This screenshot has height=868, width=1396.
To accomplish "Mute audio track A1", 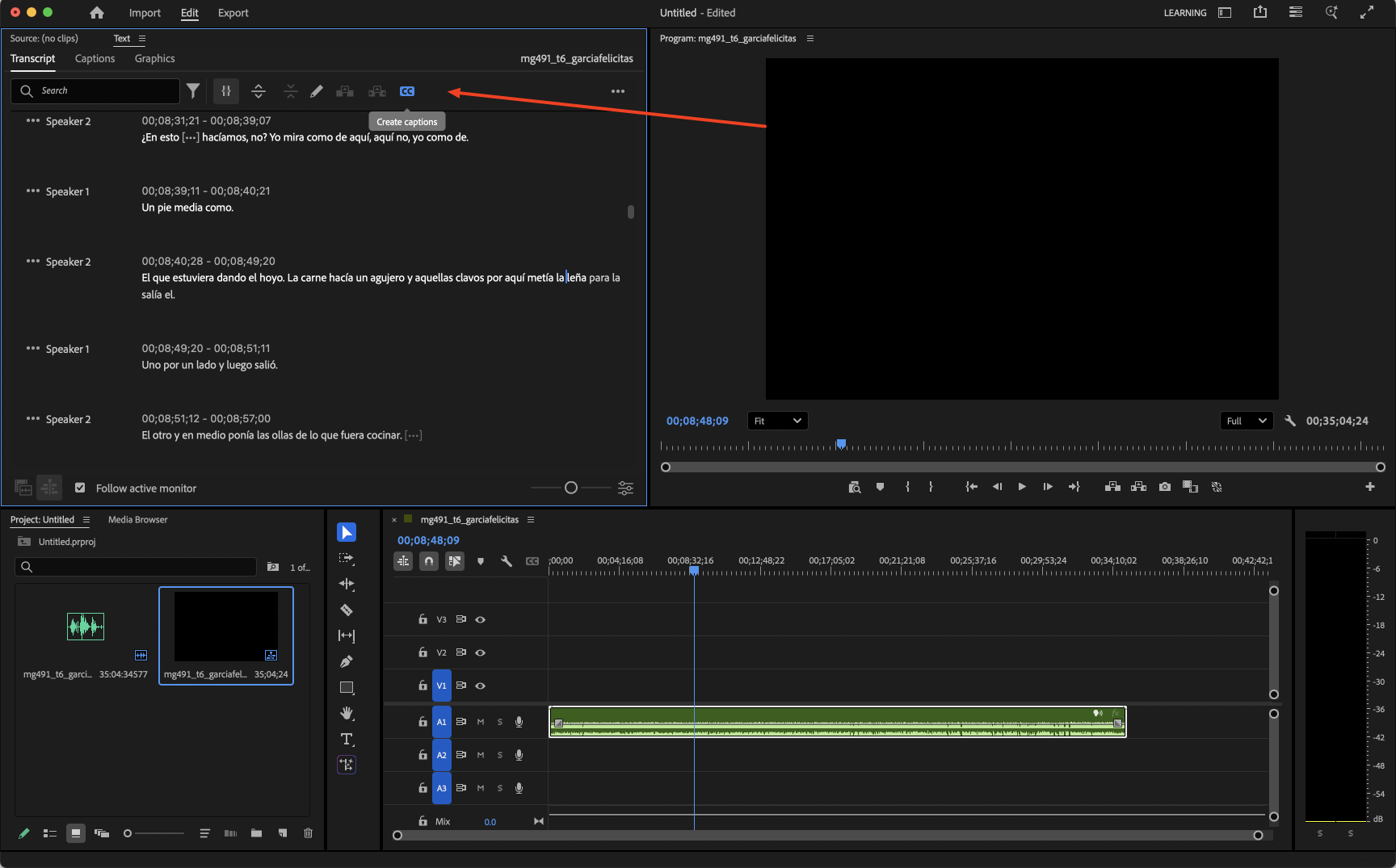I will coord(481,722).
